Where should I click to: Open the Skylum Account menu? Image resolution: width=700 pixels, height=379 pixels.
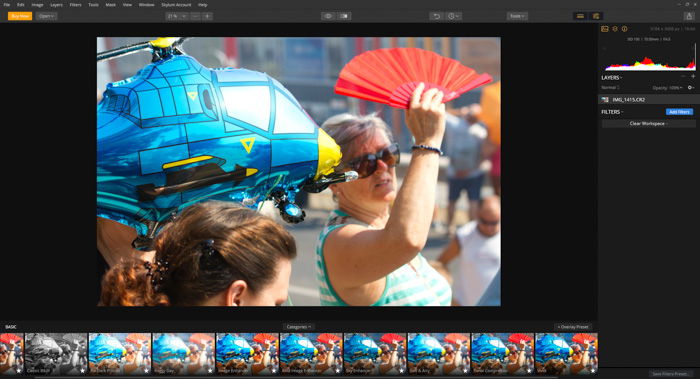pyautogui.click(x=176, y=5)
